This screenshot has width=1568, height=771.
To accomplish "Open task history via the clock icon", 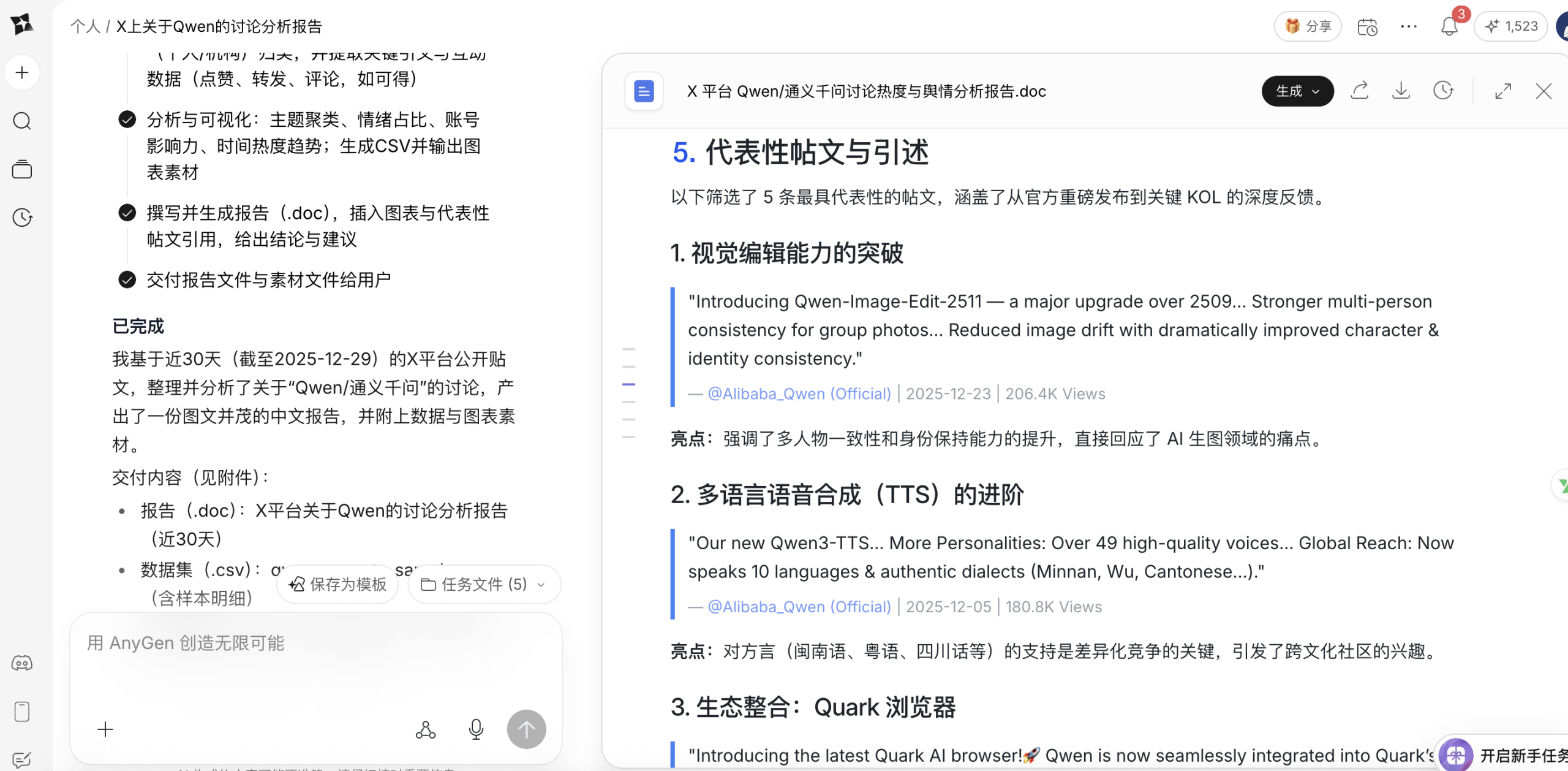I will pos(22,217).
